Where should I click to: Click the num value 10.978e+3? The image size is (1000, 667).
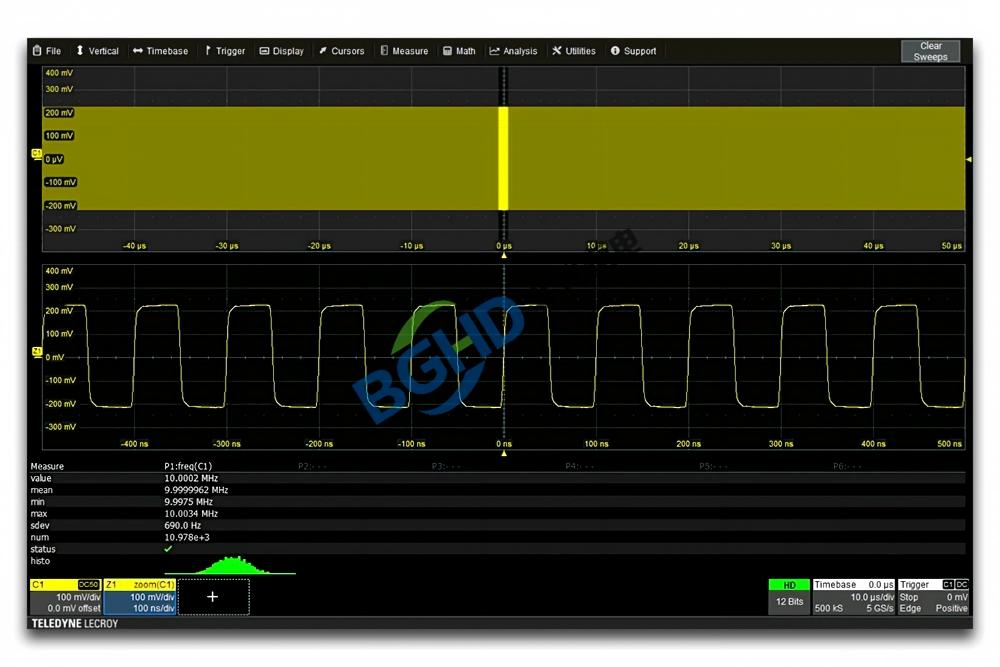[x=187, y=537]
